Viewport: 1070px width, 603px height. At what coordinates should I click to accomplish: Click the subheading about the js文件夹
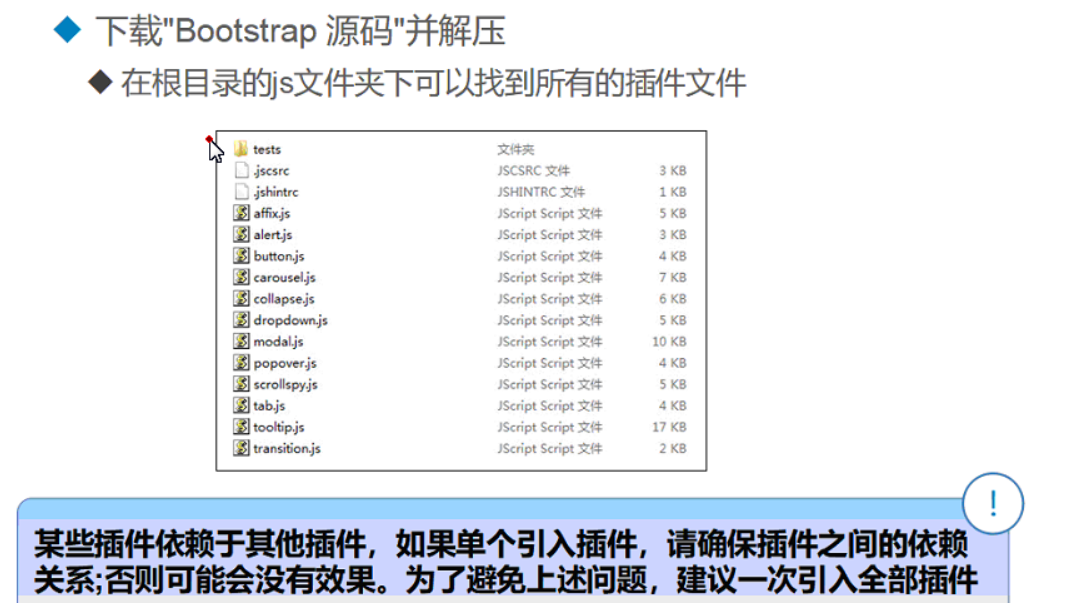(433, 83)
